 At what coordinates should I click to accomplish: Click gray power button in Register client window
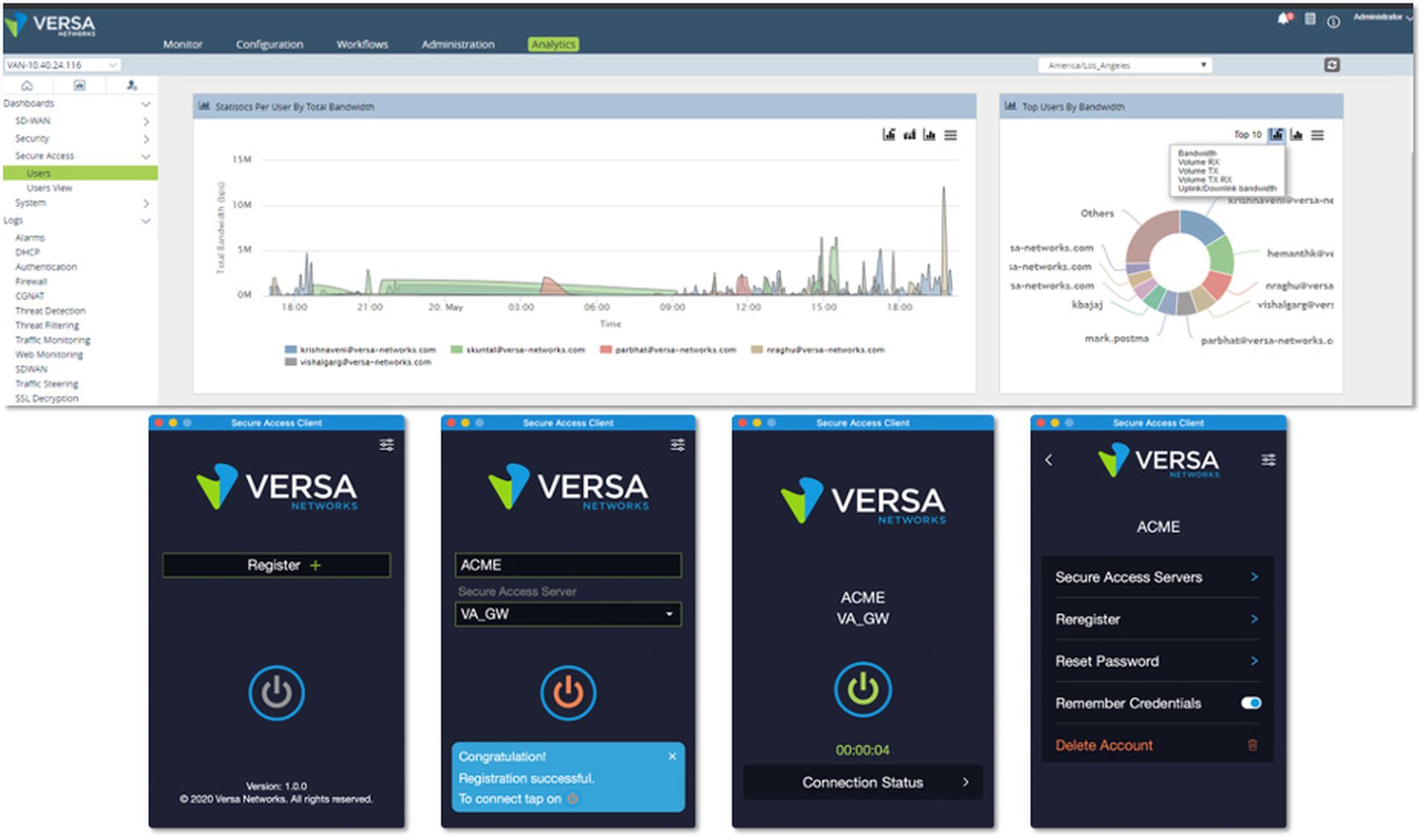[277, 693]
